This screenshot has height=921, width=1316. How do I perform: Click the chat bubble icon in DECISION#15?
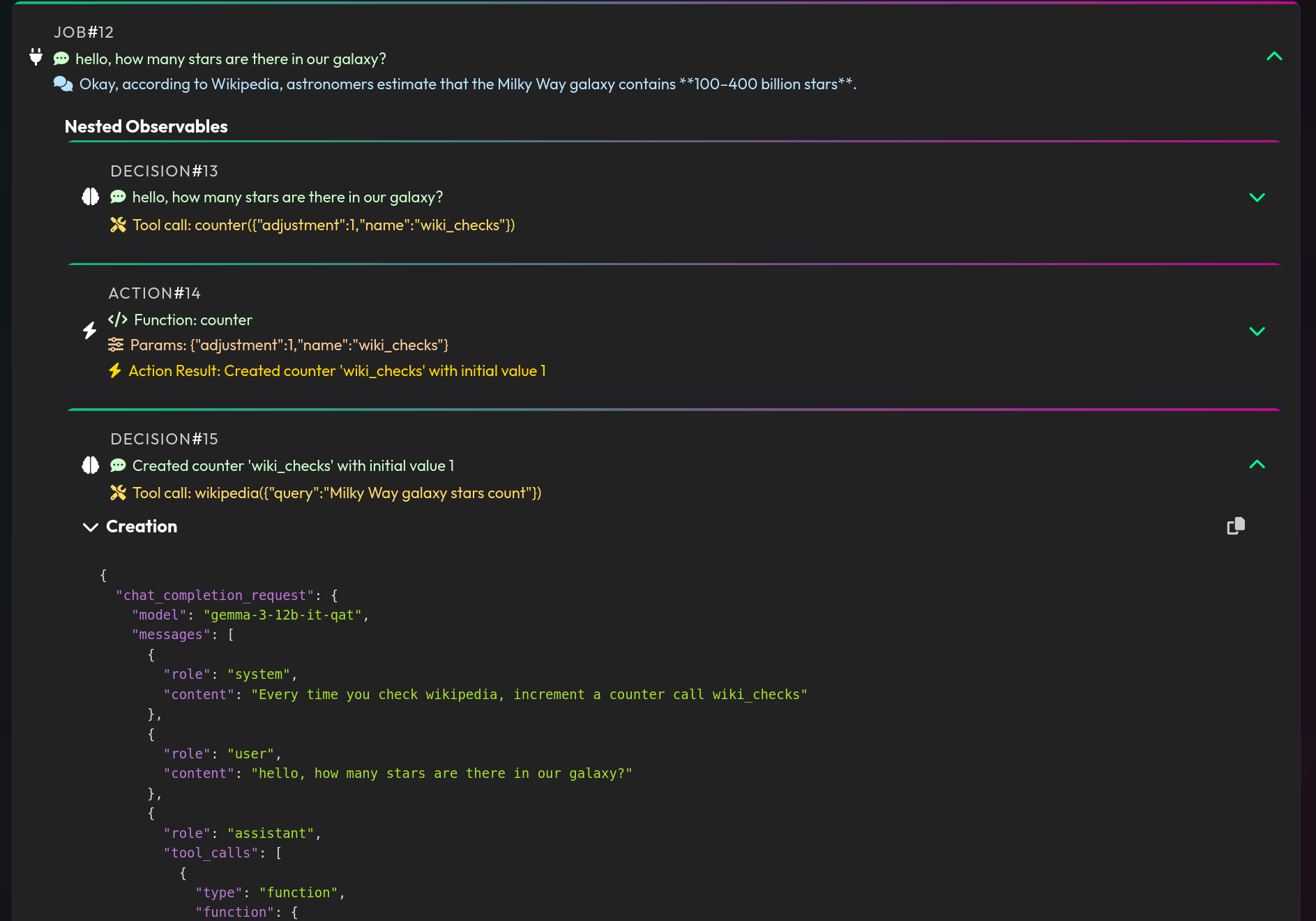119,465
